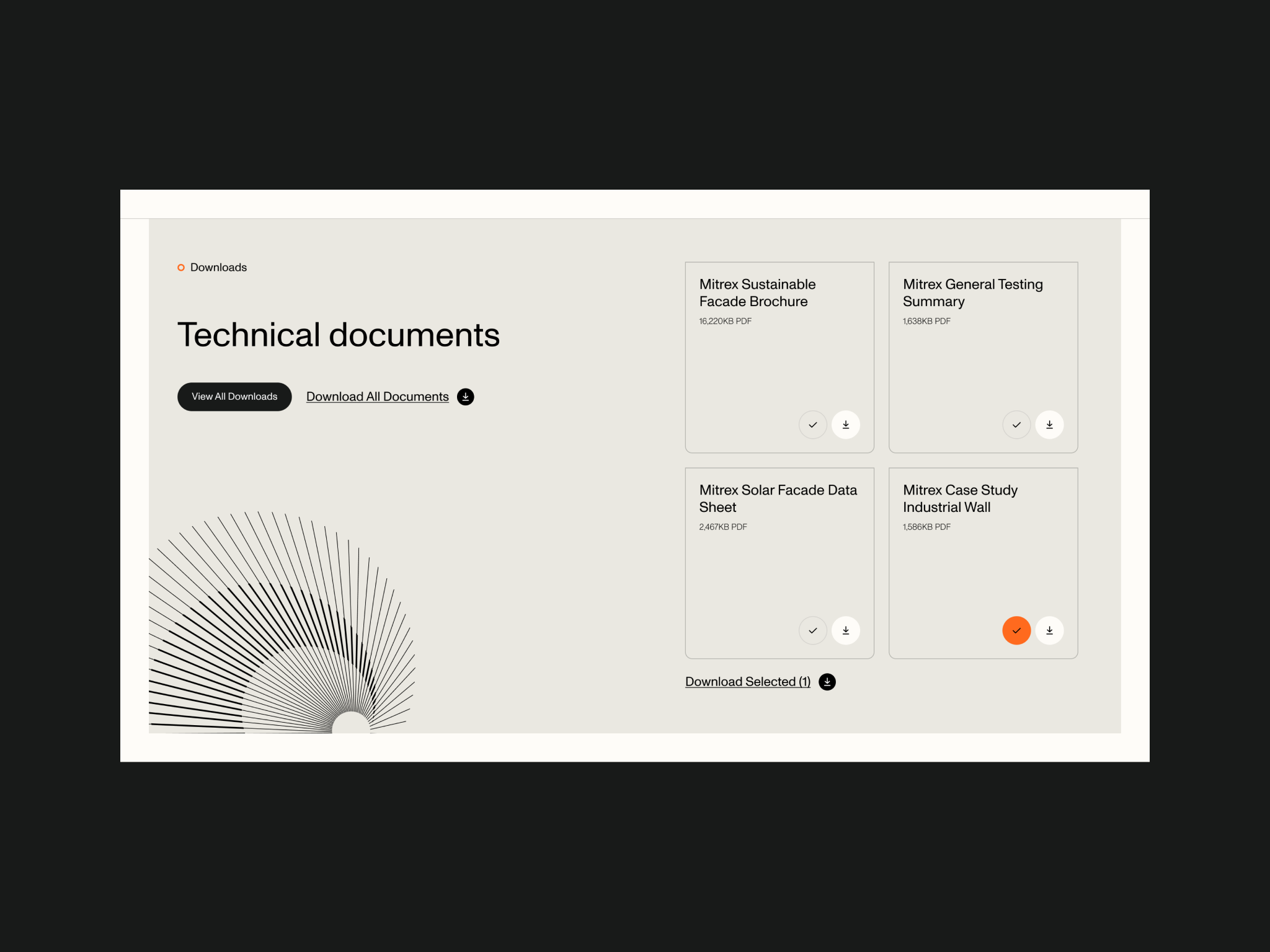
Task: Click the orange circle beside Downloads
Action: point(181,268)
